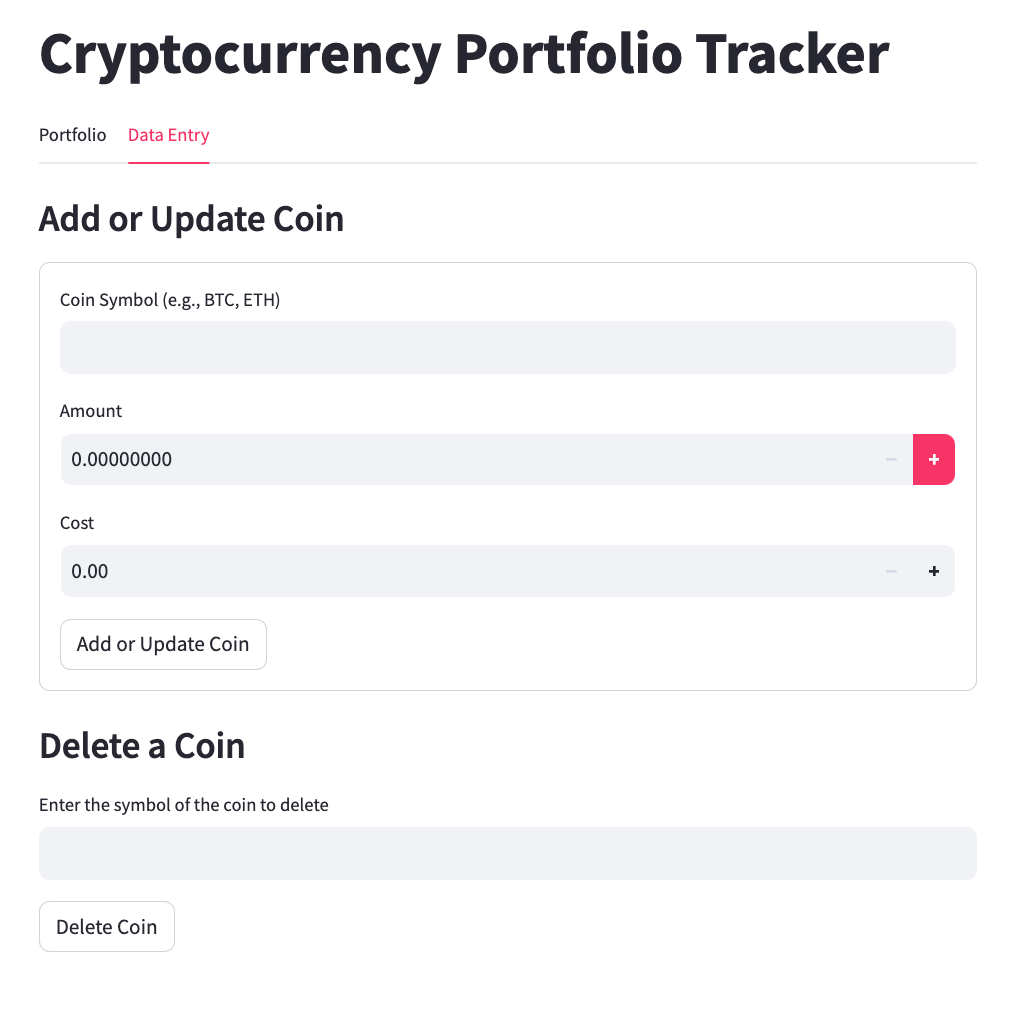The height and width of the screenshot is (1012, 1016).
Task: Click inside the Coin Symbol input field
Action: coord(508,347)
